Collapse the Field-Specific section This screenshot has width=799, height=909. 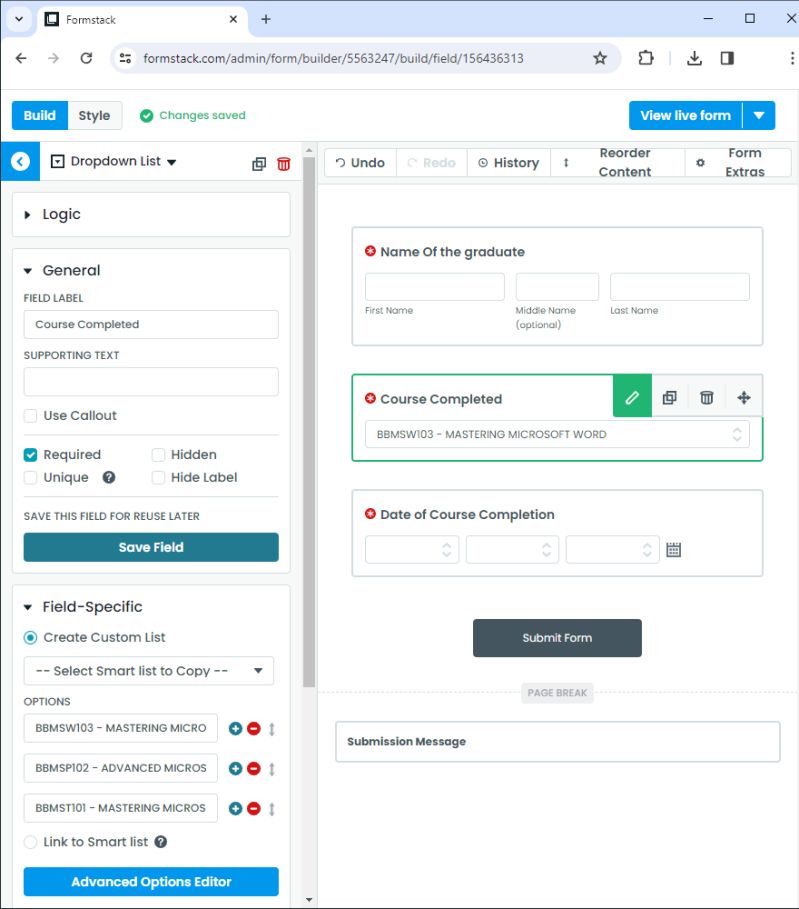click(27, 608)
